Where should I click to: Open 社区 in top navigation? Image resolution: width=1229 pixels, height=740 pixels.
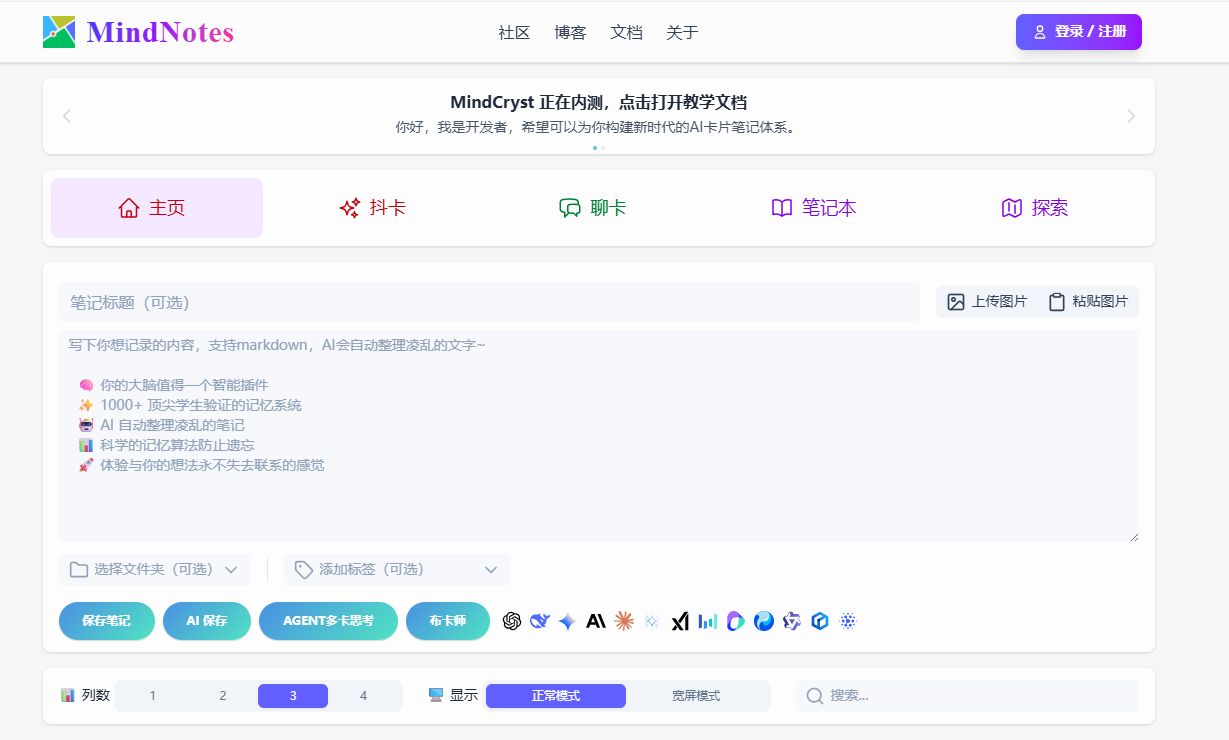click(514, 32)
